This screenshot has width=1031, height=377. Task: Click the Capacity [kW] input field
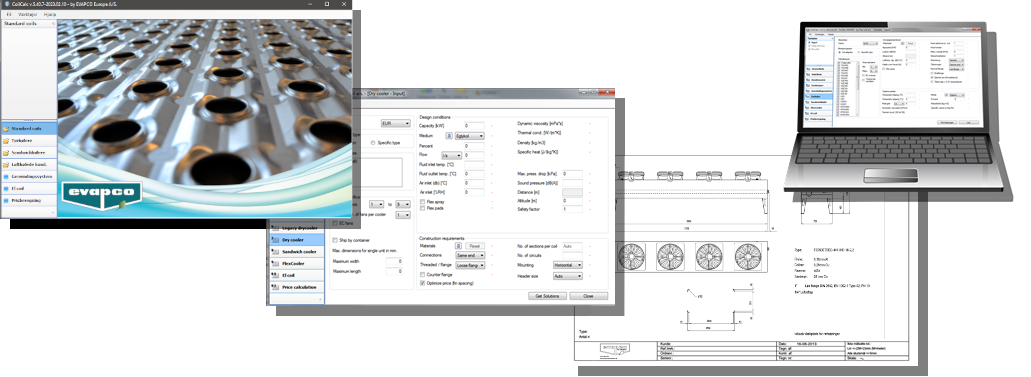point(473,125)
